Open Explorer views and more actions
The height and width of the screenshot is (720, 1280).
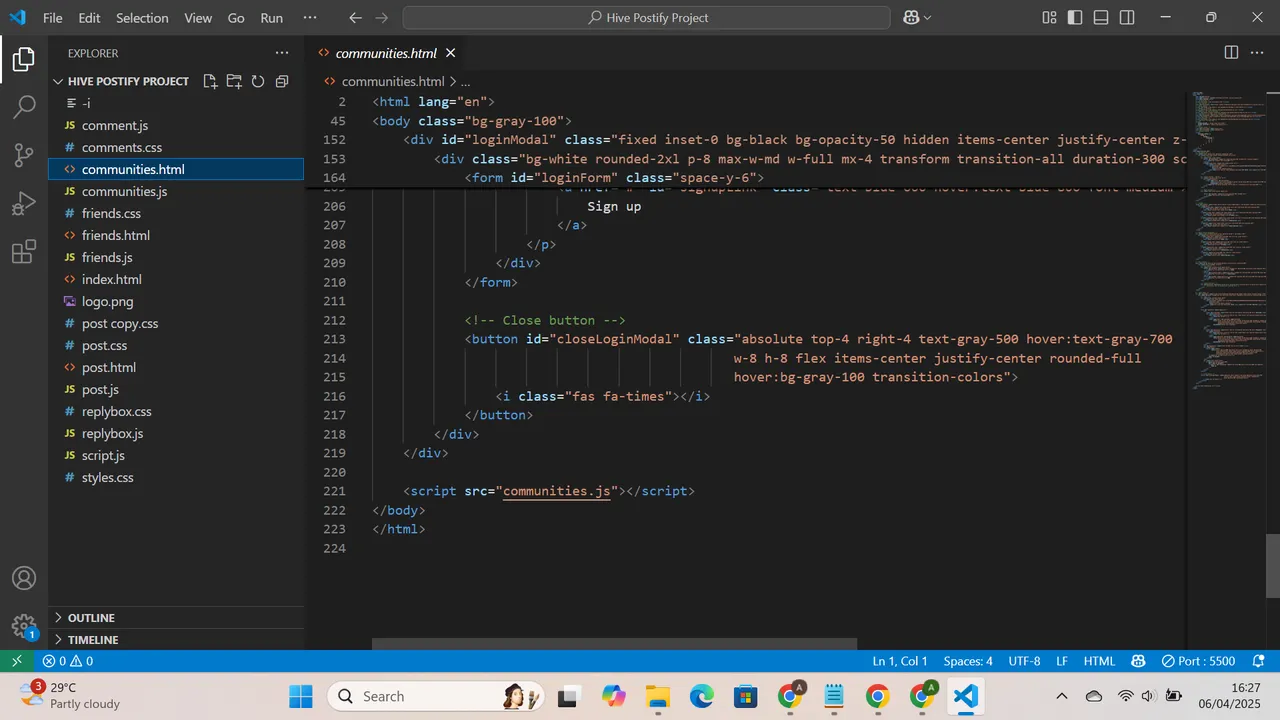point(282,53)
